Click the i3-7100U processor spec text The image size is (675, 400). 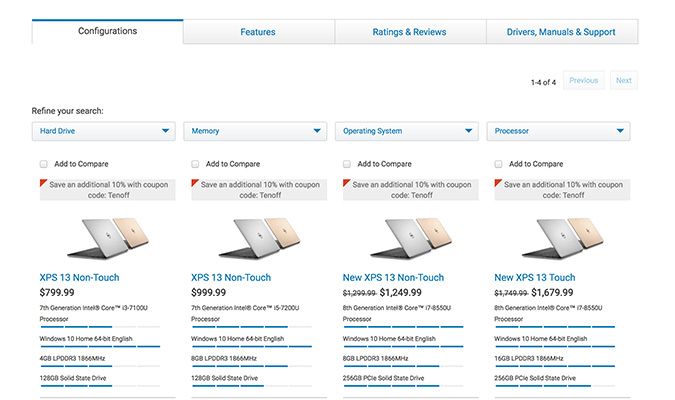click(x=93, y=313)
